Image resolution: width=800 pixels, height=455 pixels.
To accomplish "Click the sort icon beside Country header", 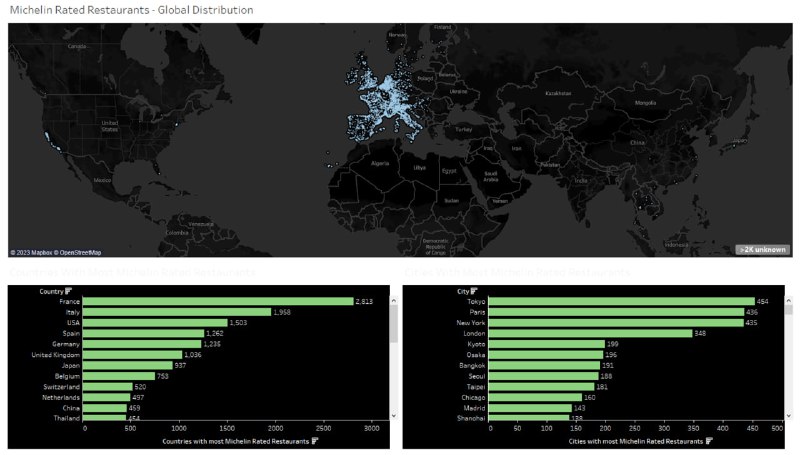I will (70, 291).
